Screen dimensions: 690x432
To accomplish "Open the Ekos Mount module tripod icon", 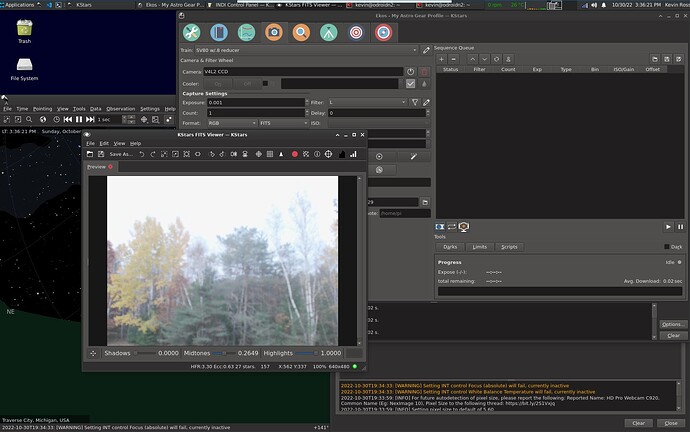I will (x=329, y=33).
